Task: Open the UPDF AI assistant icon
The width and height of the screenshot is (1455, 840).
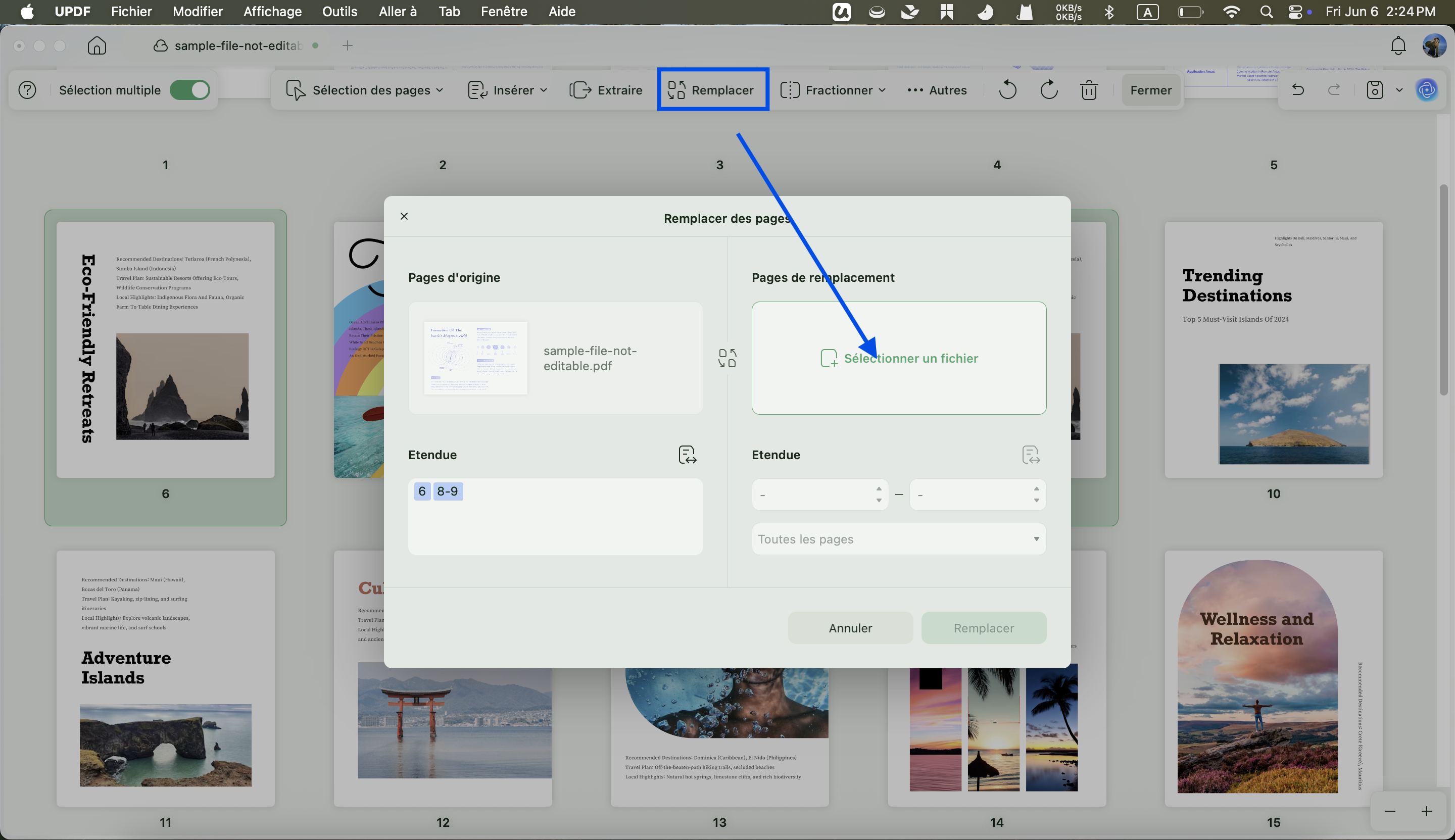Action: 1427,90
